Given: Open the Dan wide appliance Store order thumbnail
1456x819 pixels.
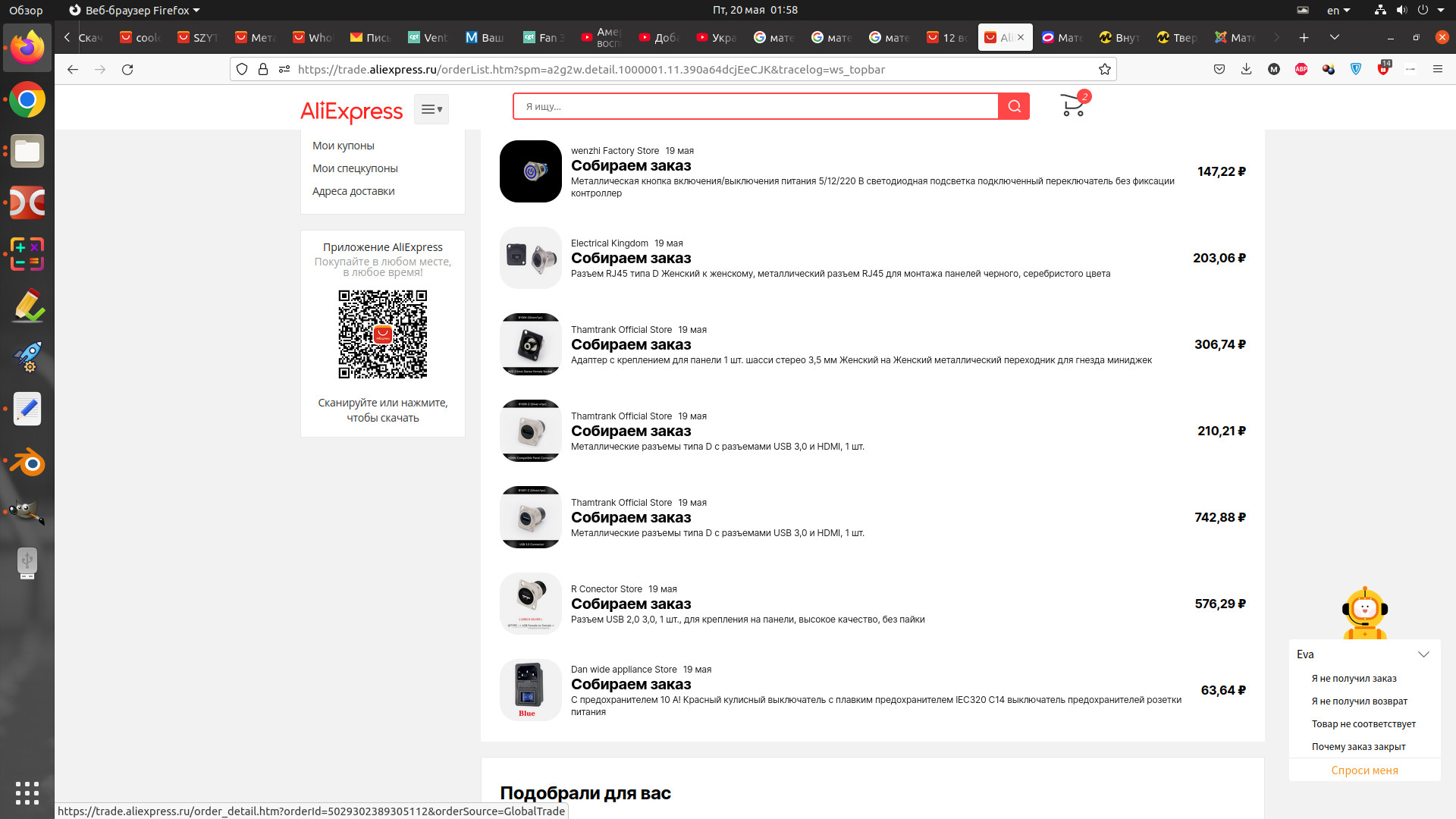Looking at the screenshot, I should point(531,690).
